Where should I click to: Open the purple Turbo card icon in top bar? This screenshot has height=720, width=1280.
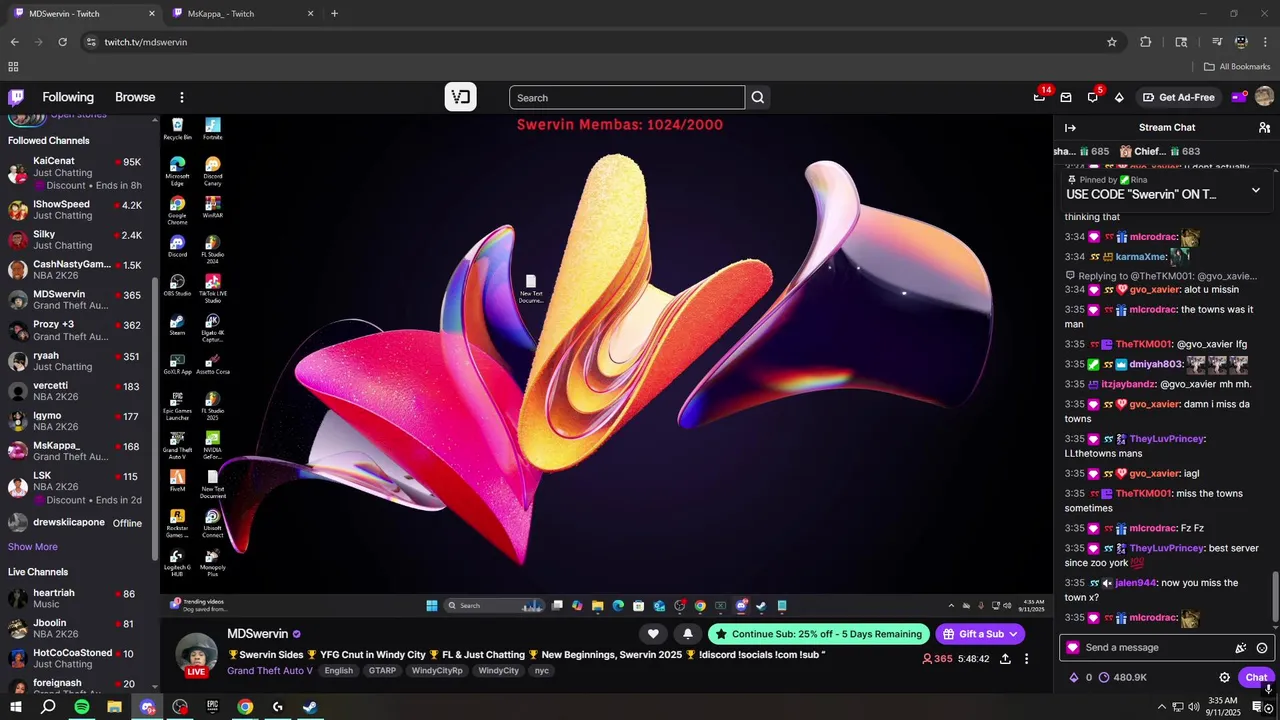click(x=1238, y=97)
